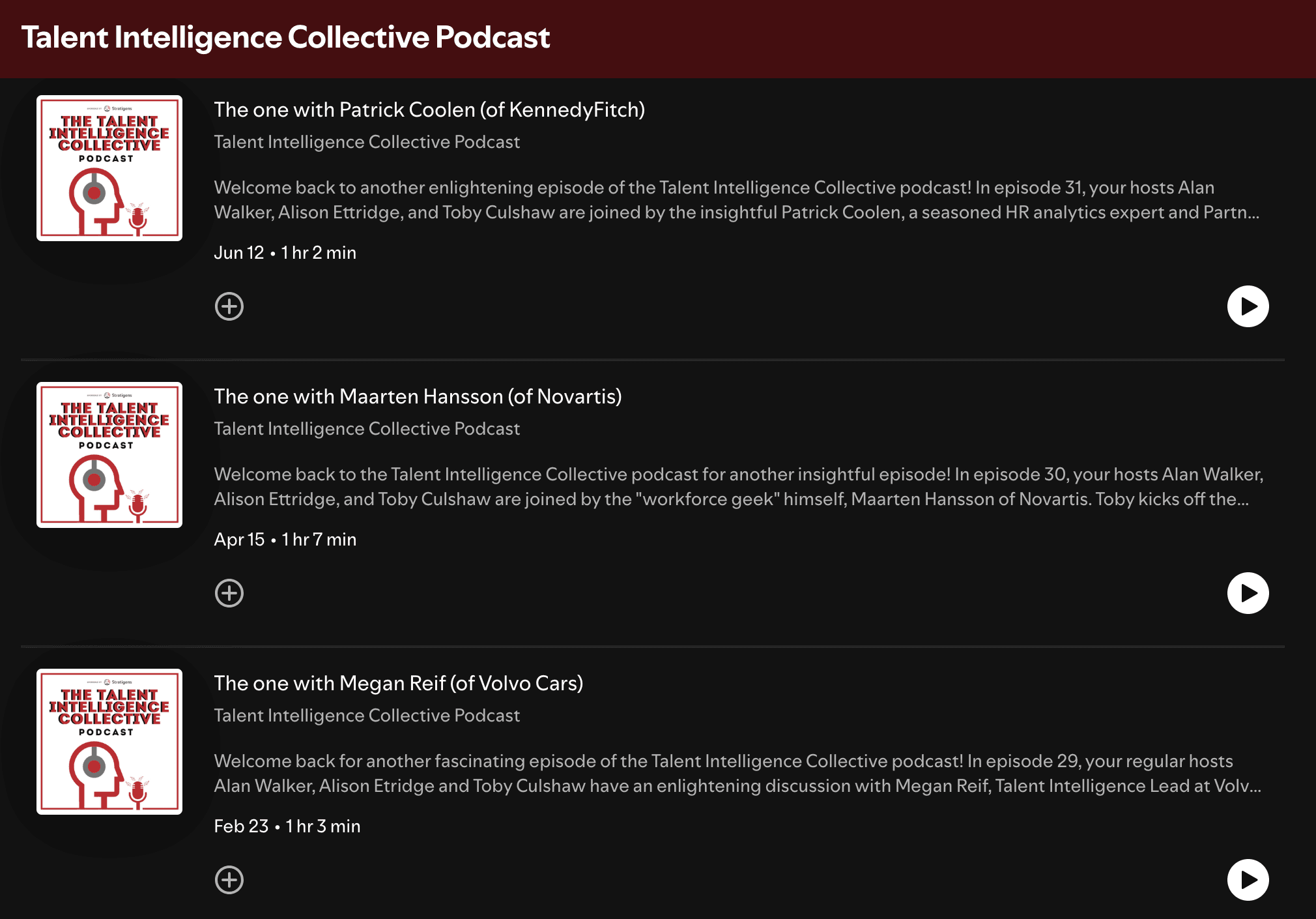Add Maarten Hansson episode to library

(x=229, y=593)
